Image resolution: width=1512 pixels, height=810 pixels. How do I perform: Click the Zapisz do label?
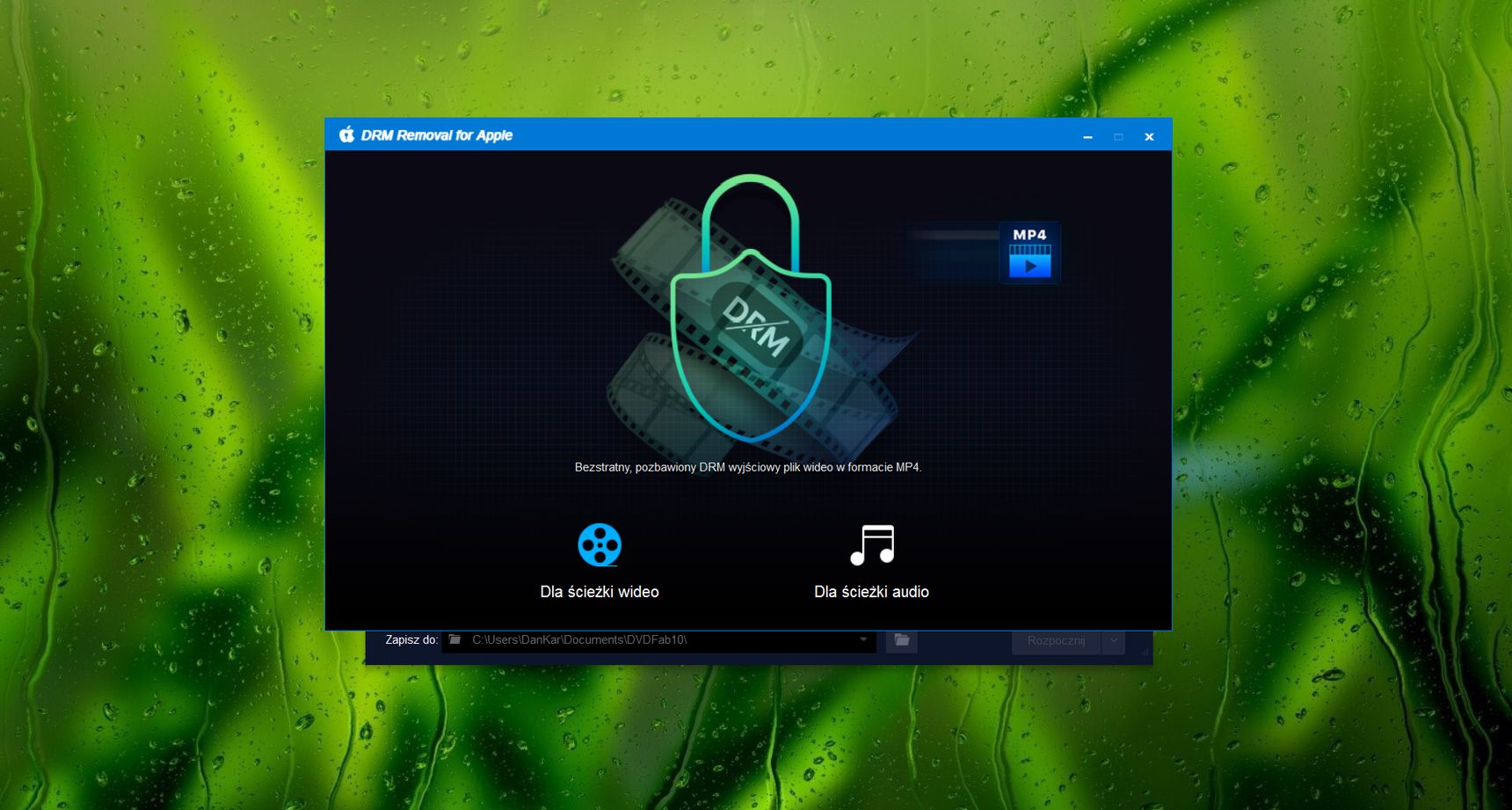pos(411,639)
